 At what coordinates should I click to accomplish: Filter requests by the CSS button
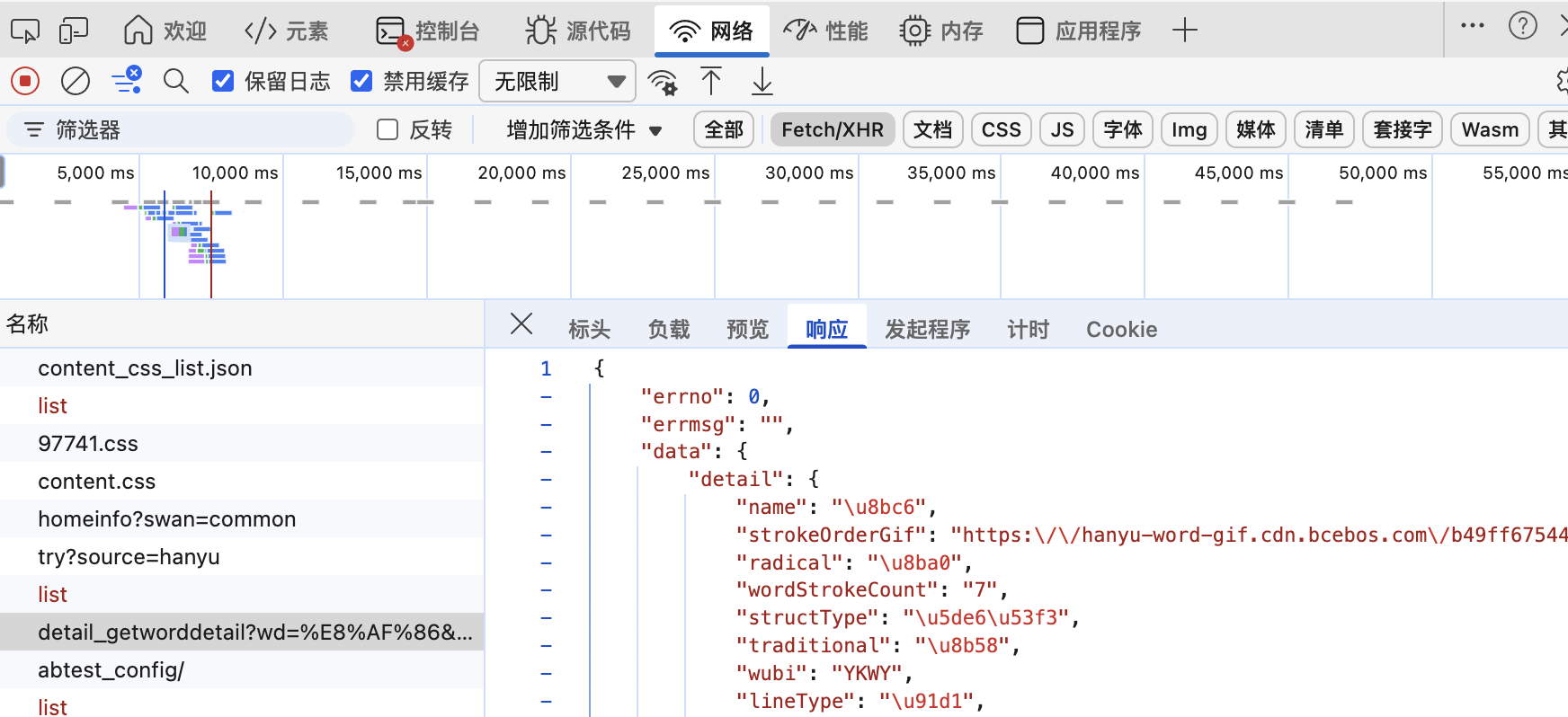[x=1001, y=130]
